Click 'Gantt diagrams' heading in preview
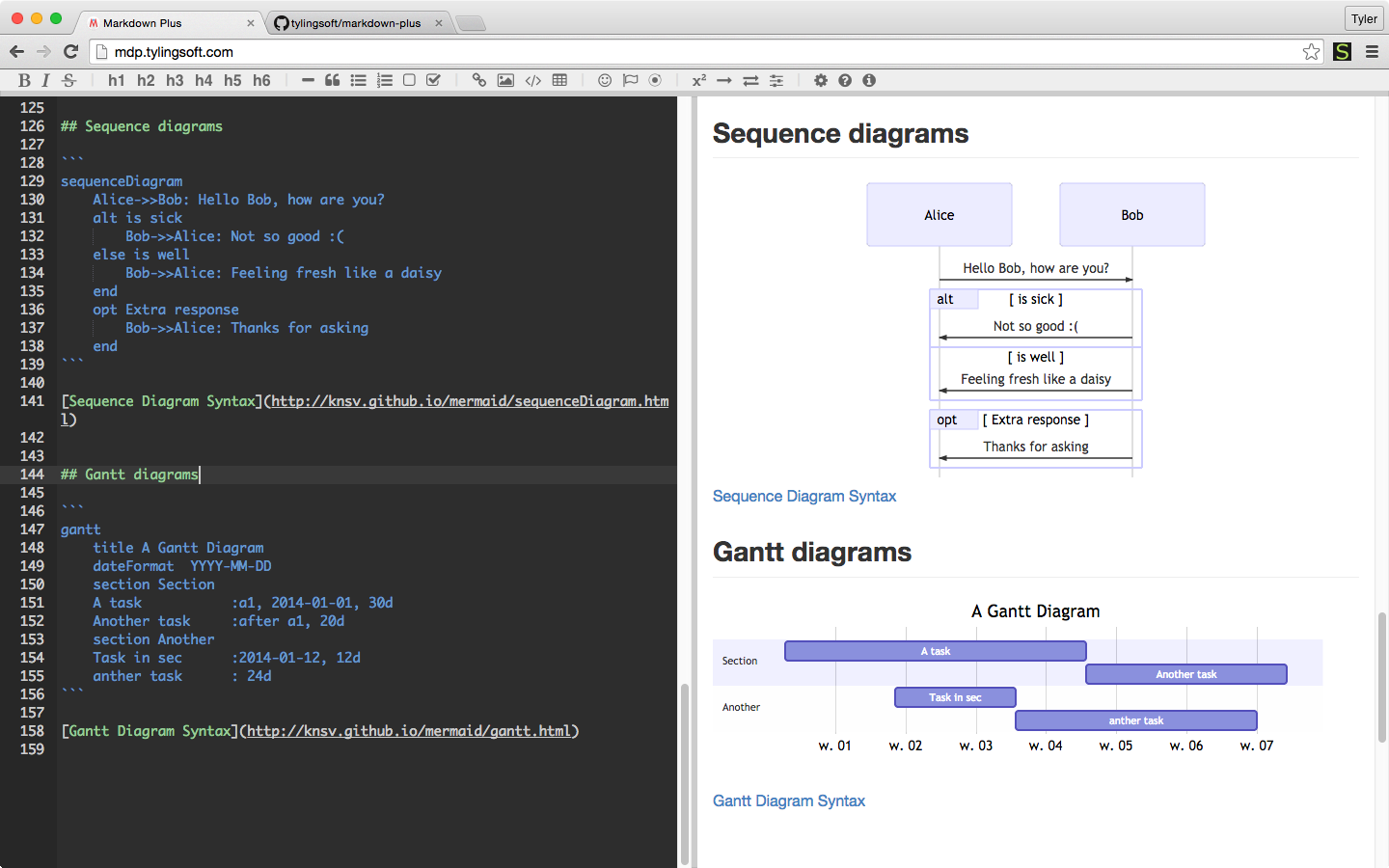 coord(812,552)
